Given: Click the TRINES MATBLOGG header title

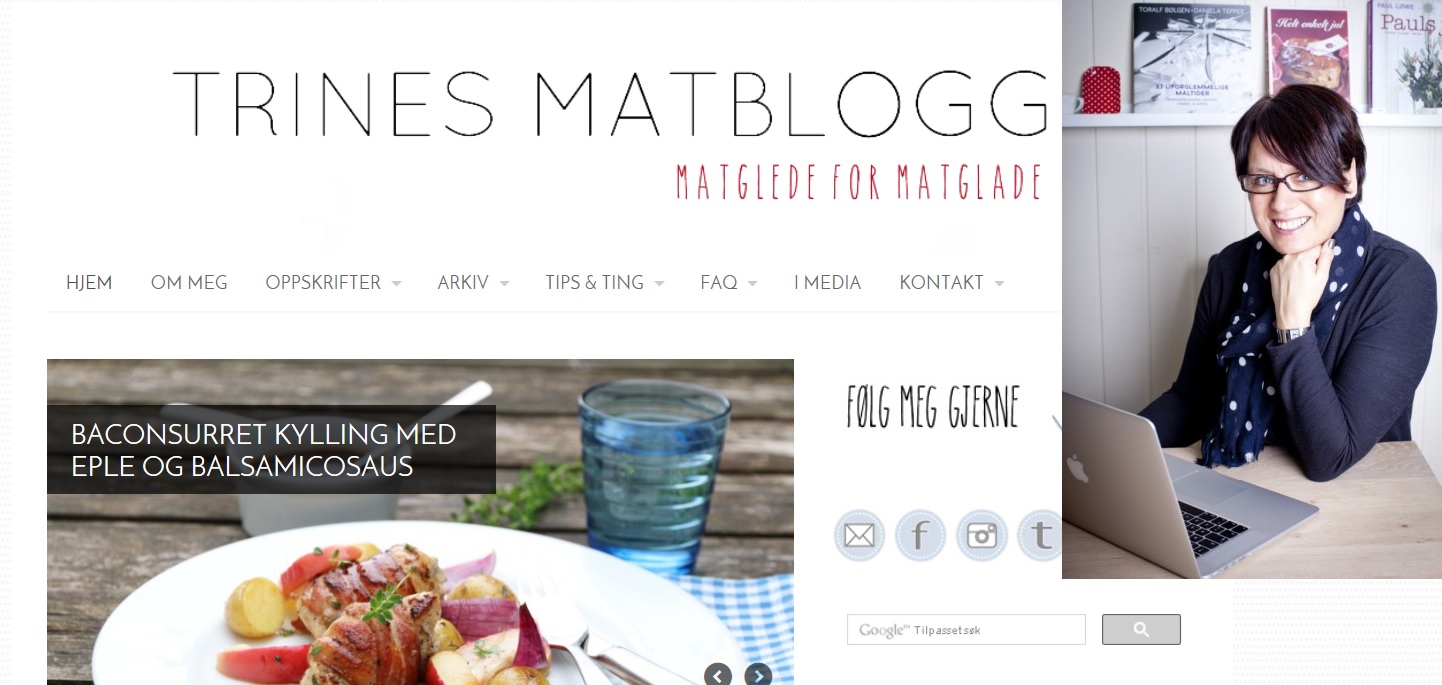Looking at the screenshot, I should coord(610,104).
